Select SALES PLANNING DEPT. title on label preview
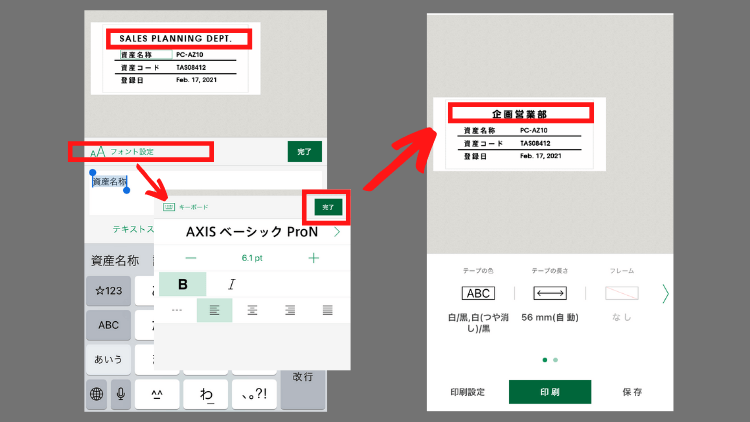 [x=176, y=39]
